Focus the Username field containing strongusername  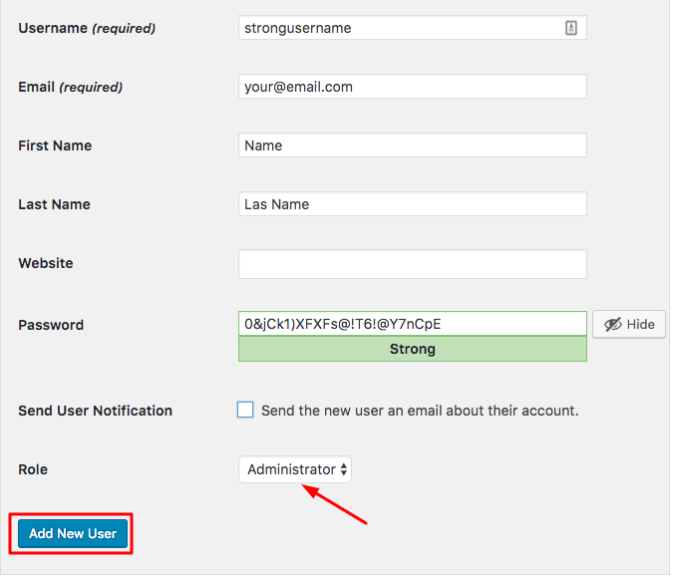pyautogui.click(x=412, y=28)
